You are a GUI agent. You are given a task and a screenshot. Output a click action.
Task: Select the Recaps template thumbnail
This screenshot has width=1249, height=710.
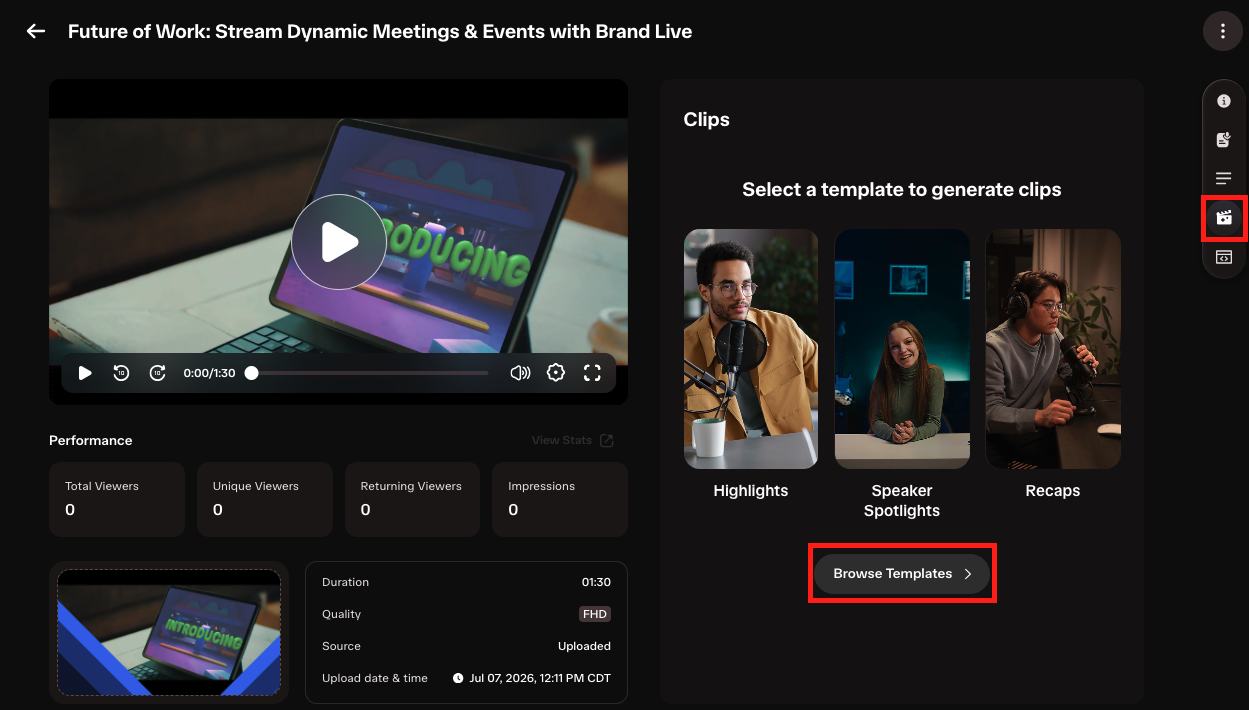pos(1053,349)
